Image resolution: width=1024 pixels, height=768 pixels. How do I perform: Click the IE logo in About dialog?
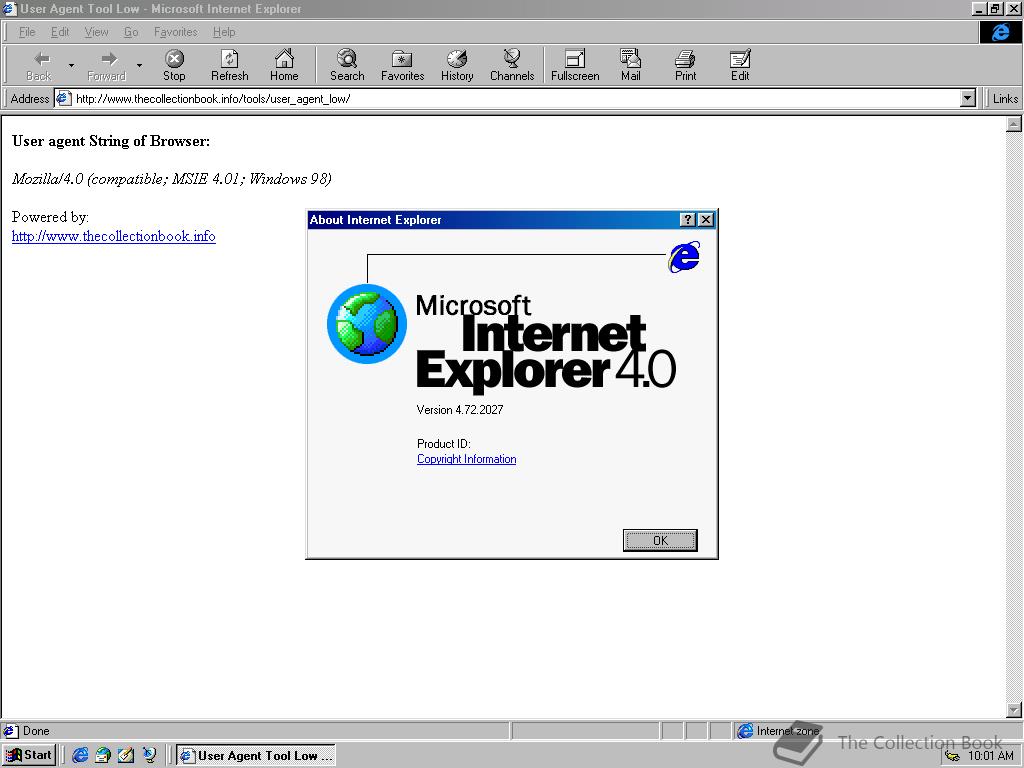point(684,257)
